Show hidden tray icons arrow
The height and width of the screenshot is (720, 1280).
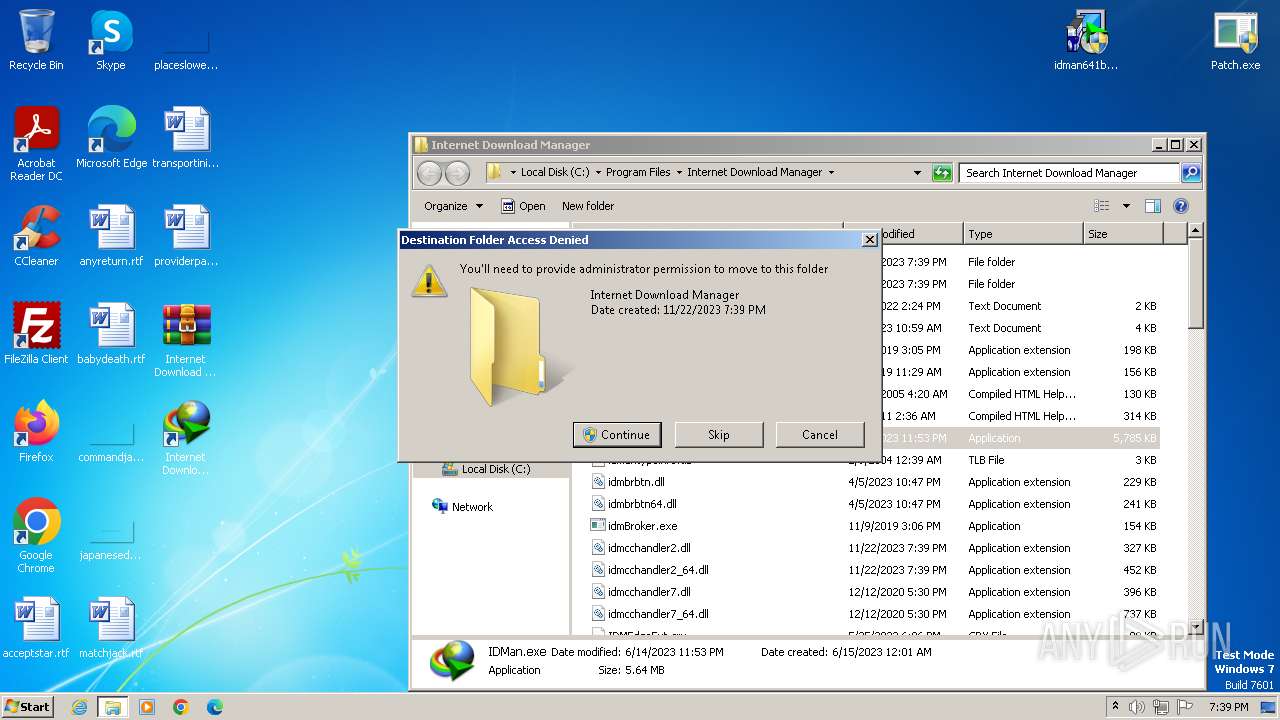coord(1114,707)
